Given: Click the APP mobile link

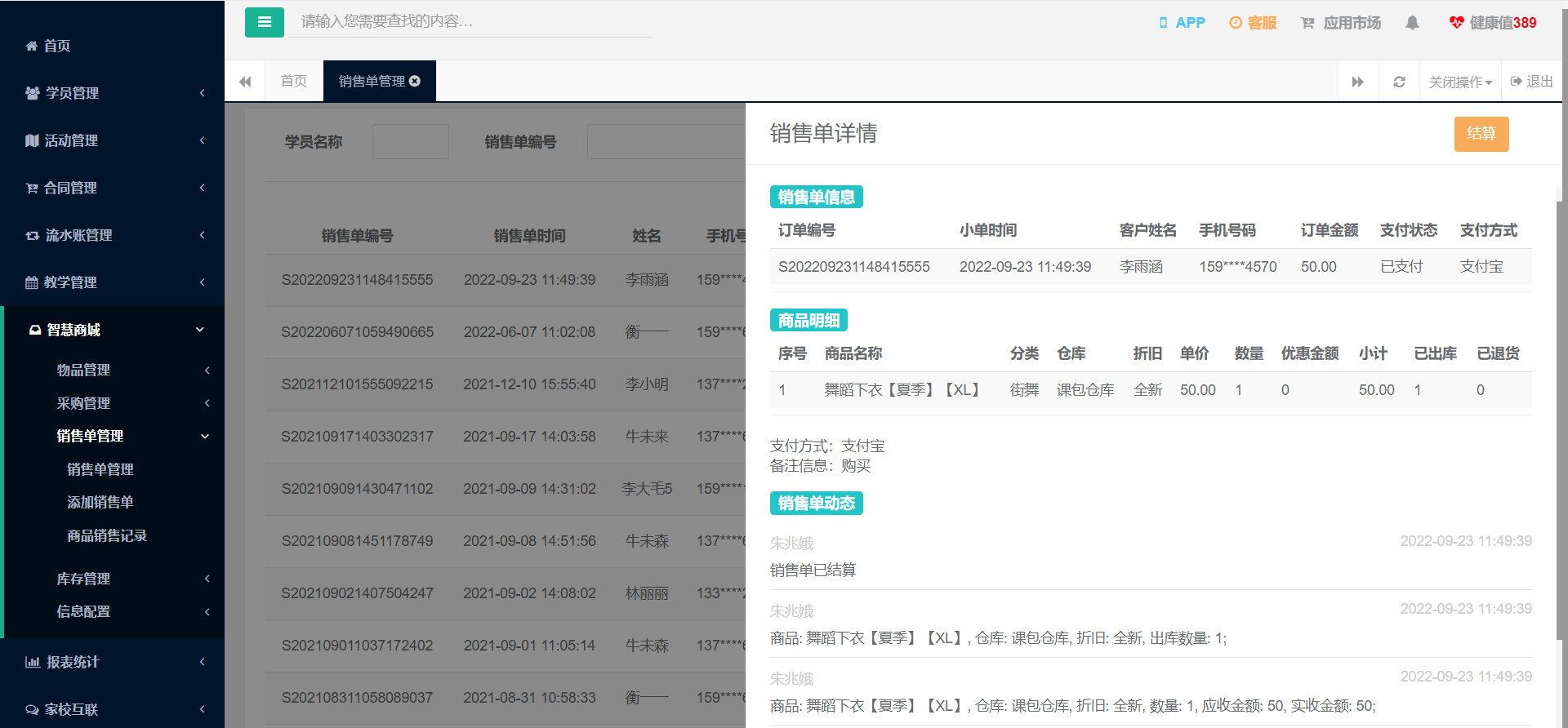Looking at the screenshot, I should pos(1182,23).
